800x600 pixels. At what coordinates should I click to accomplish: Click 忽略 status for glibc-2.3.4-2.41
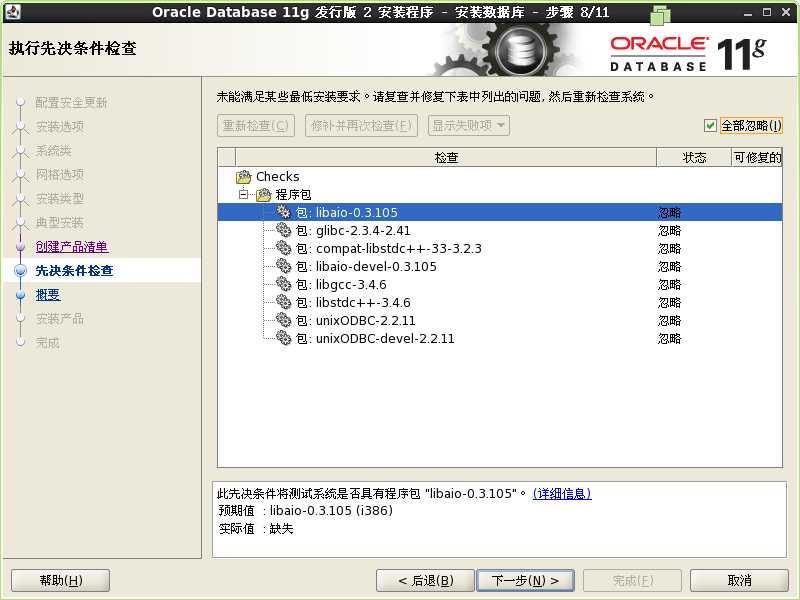coord(669,230)
